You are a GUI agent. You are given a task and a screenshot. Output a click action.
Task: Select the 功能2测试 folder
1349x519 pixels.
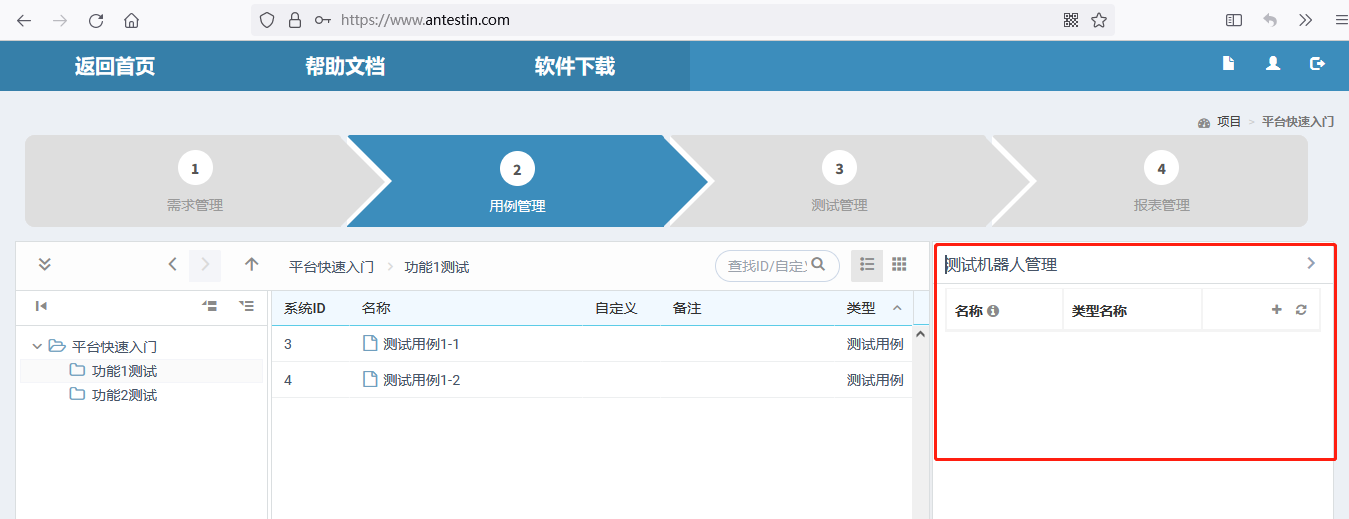(124, 395)
